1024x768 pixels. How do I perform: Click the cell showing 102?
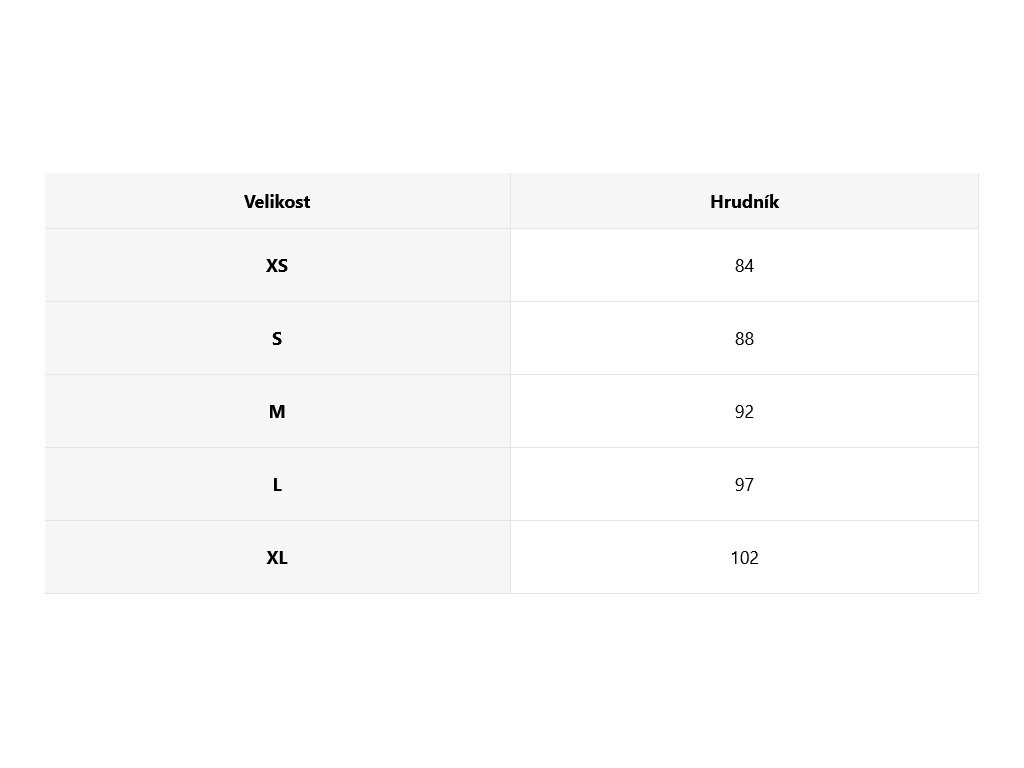tap(744, 558)
